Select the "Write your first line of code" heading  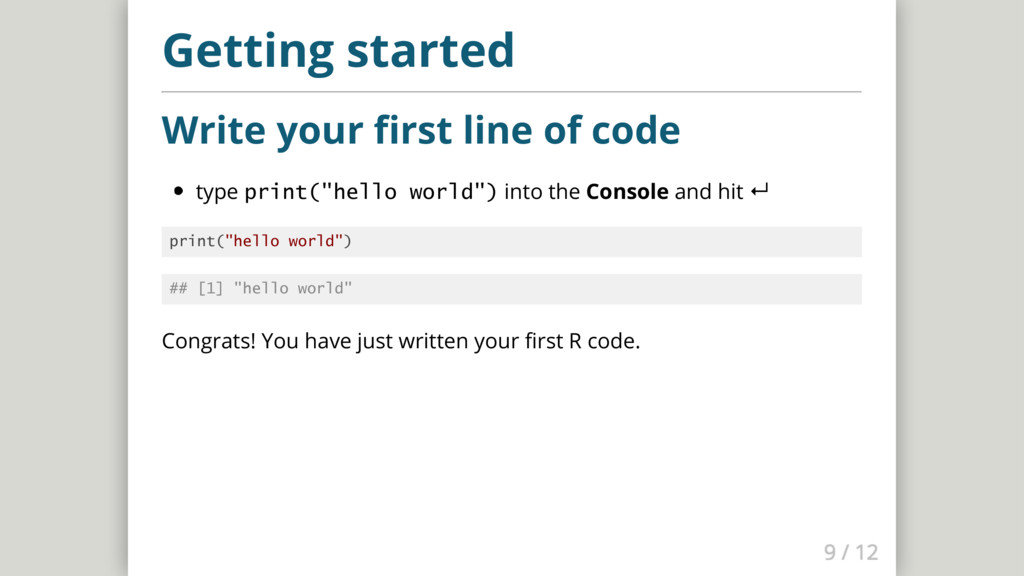pyautogui.click(x=420, y=130)
